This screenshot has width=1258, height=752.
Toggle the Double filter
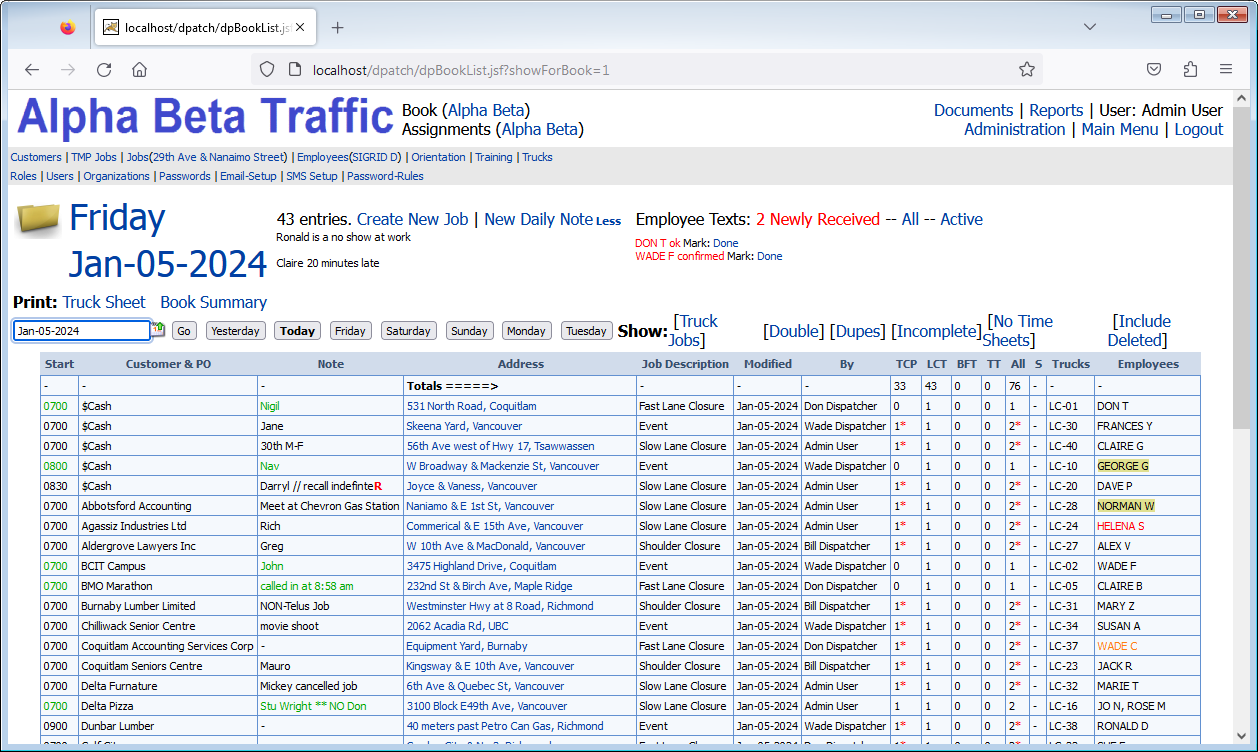[793, 331]
